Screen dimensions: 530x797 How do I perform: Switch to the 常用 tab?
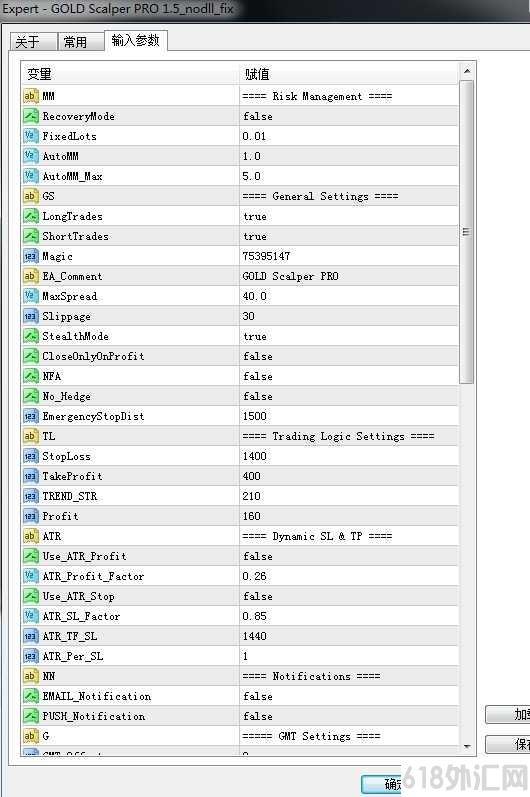tap(80, 42)
